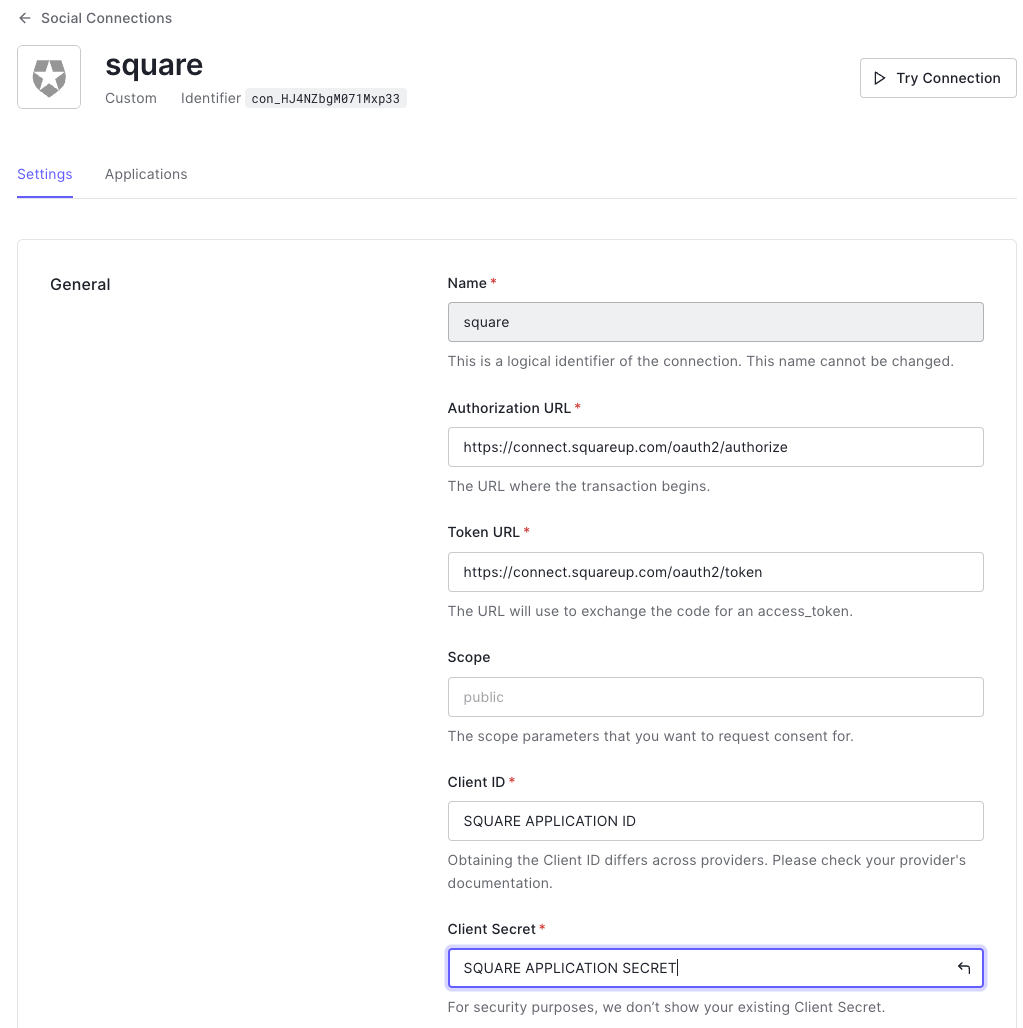This screenshot has height=1028, width=1023.
Task: Click the Authorization URL field label
Action: [509, 408]
